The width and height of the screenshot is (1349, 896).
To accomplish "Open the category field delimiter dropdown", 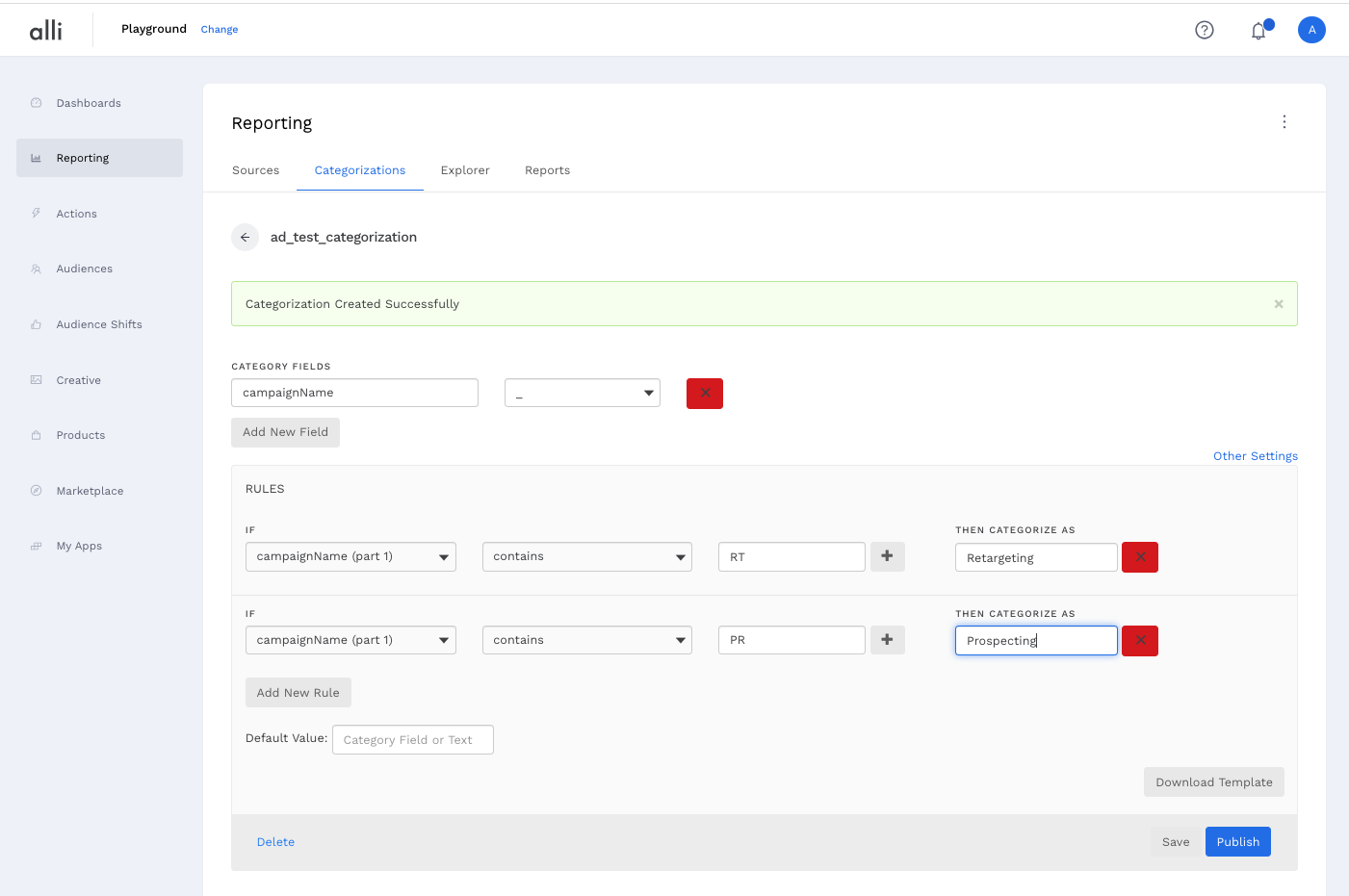I will click(583, 393).
